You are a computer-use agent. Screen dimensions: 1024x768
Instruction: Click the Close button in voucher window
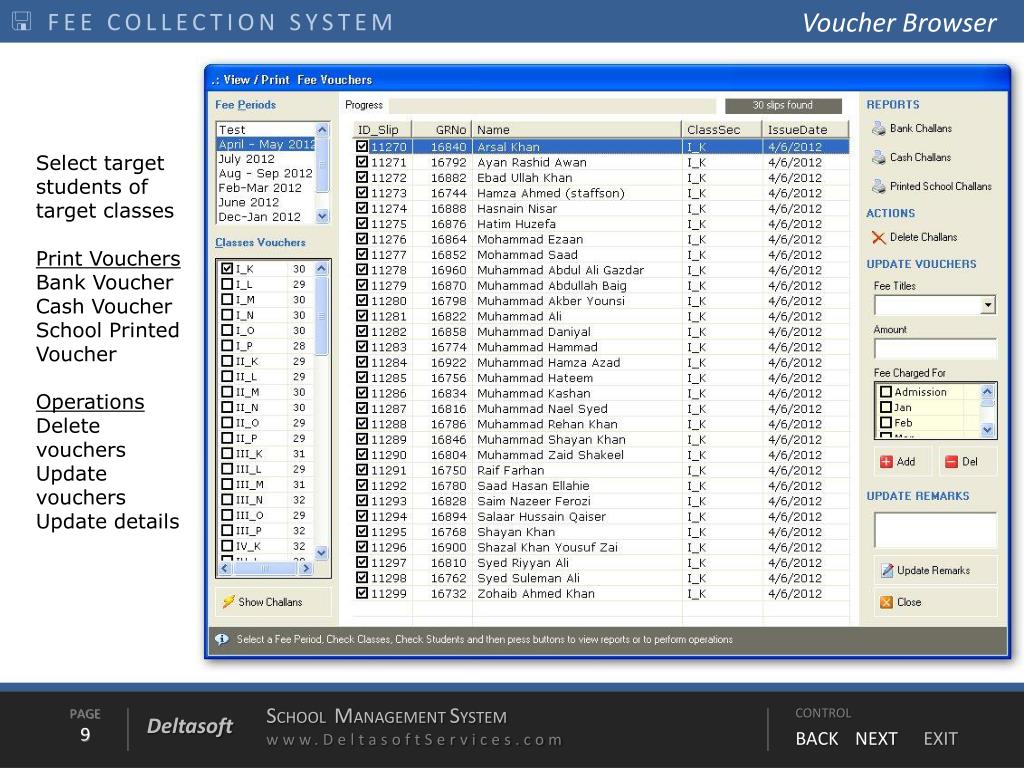[x=935, y=602]
